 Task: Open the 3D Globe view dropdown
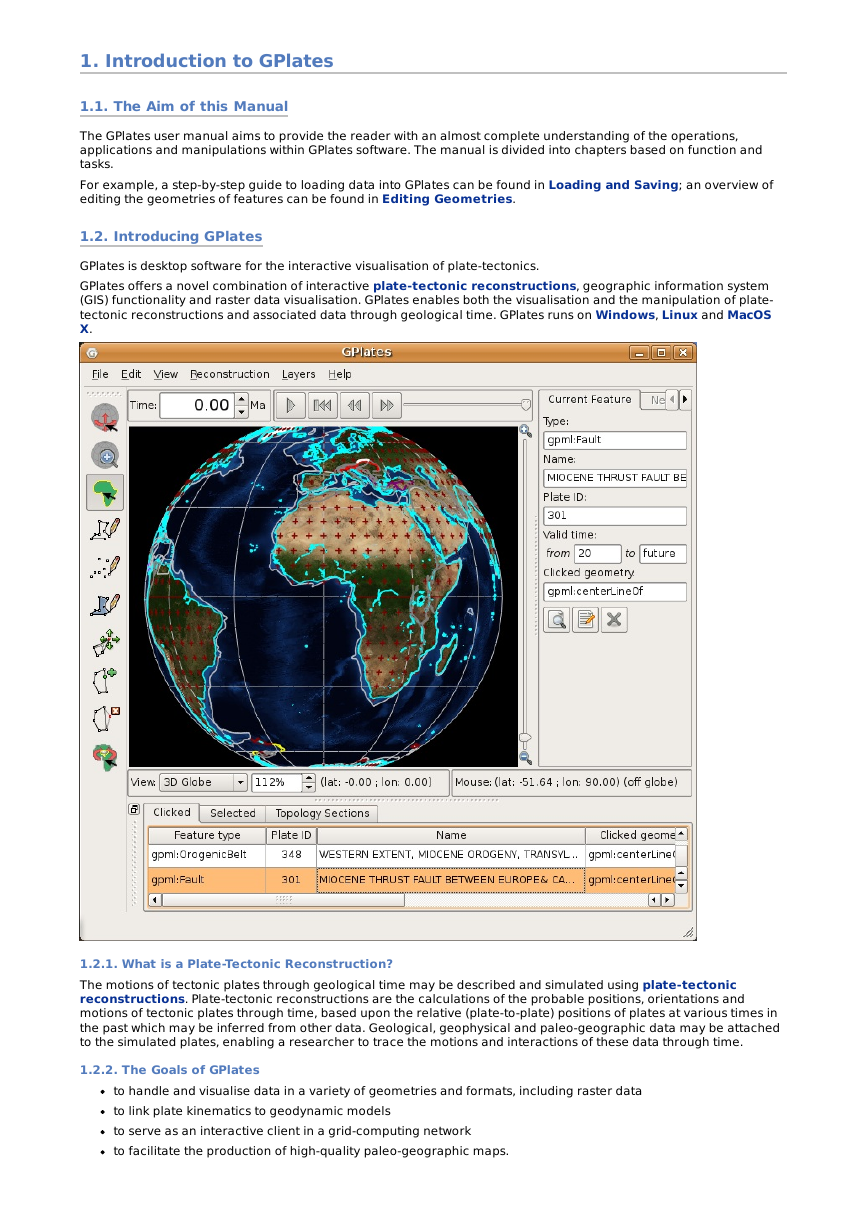point(203,782)
